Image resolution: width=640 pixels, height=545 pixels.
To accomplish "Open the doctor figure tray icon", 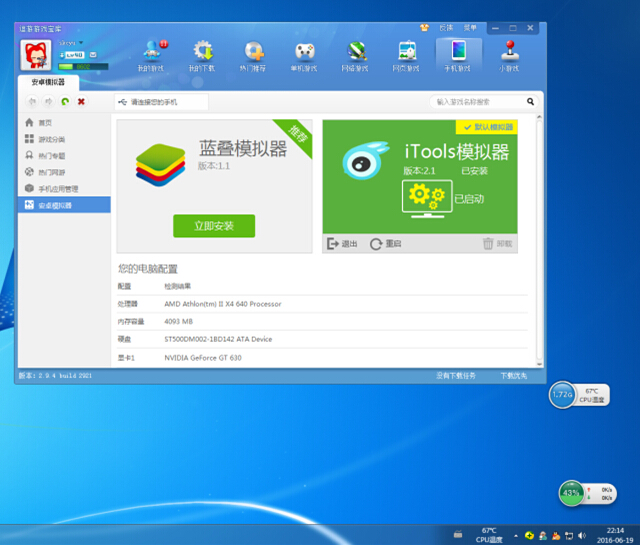I will [543, 536].
